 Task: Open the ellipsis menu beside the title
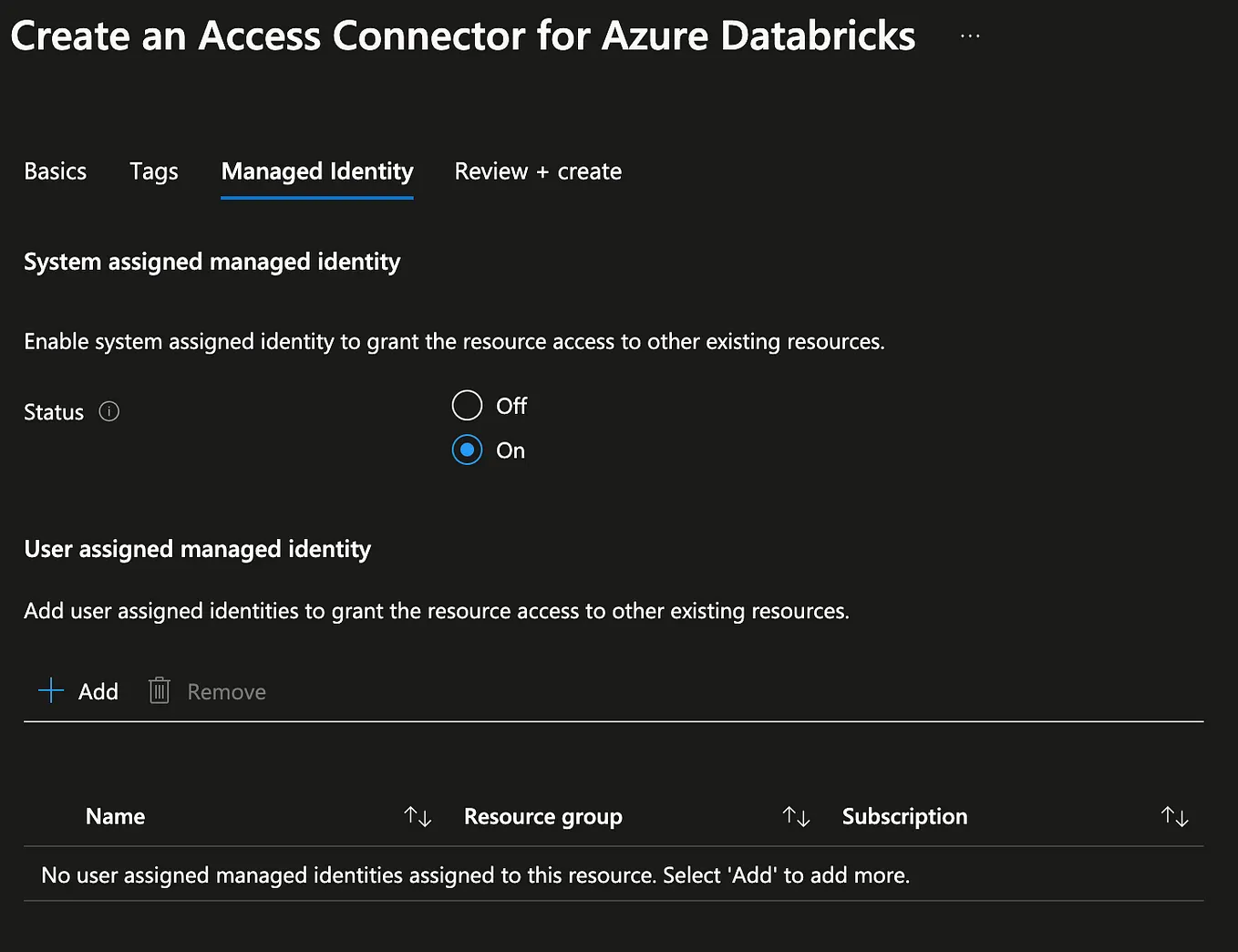tap(970, 36)
